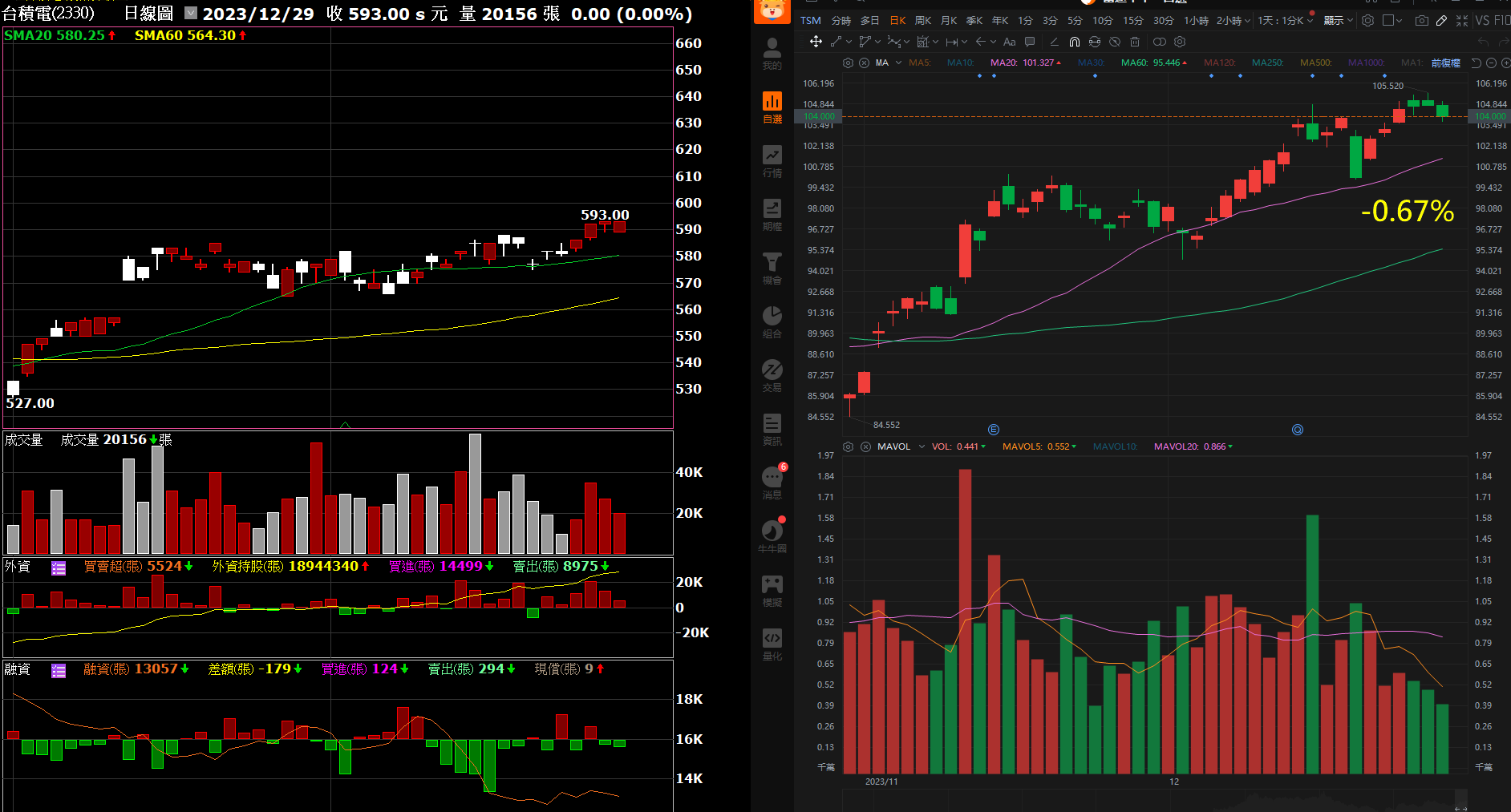
Task: Switch to the 周K weekly candle tab
Action: coord(923,21)
